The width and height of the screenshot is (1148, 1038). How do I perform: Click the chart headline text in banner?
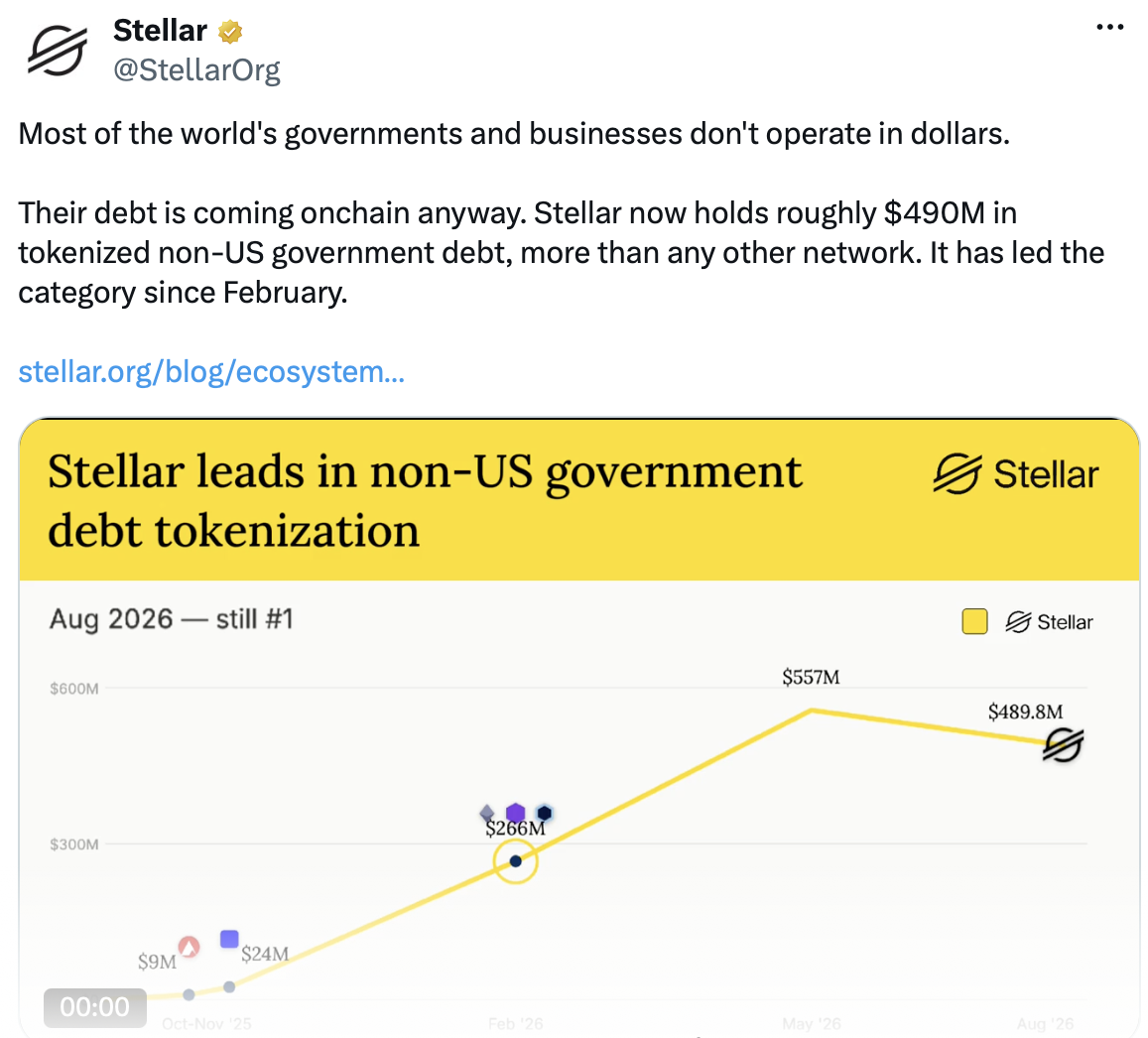(x=425, y=501)
